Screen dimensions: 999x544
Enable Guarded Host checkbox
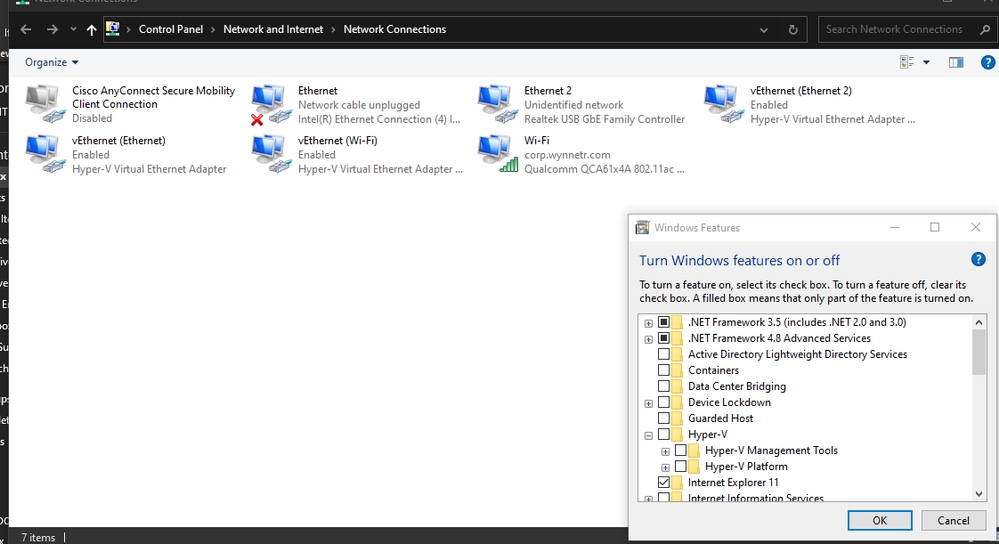point(663,419)
